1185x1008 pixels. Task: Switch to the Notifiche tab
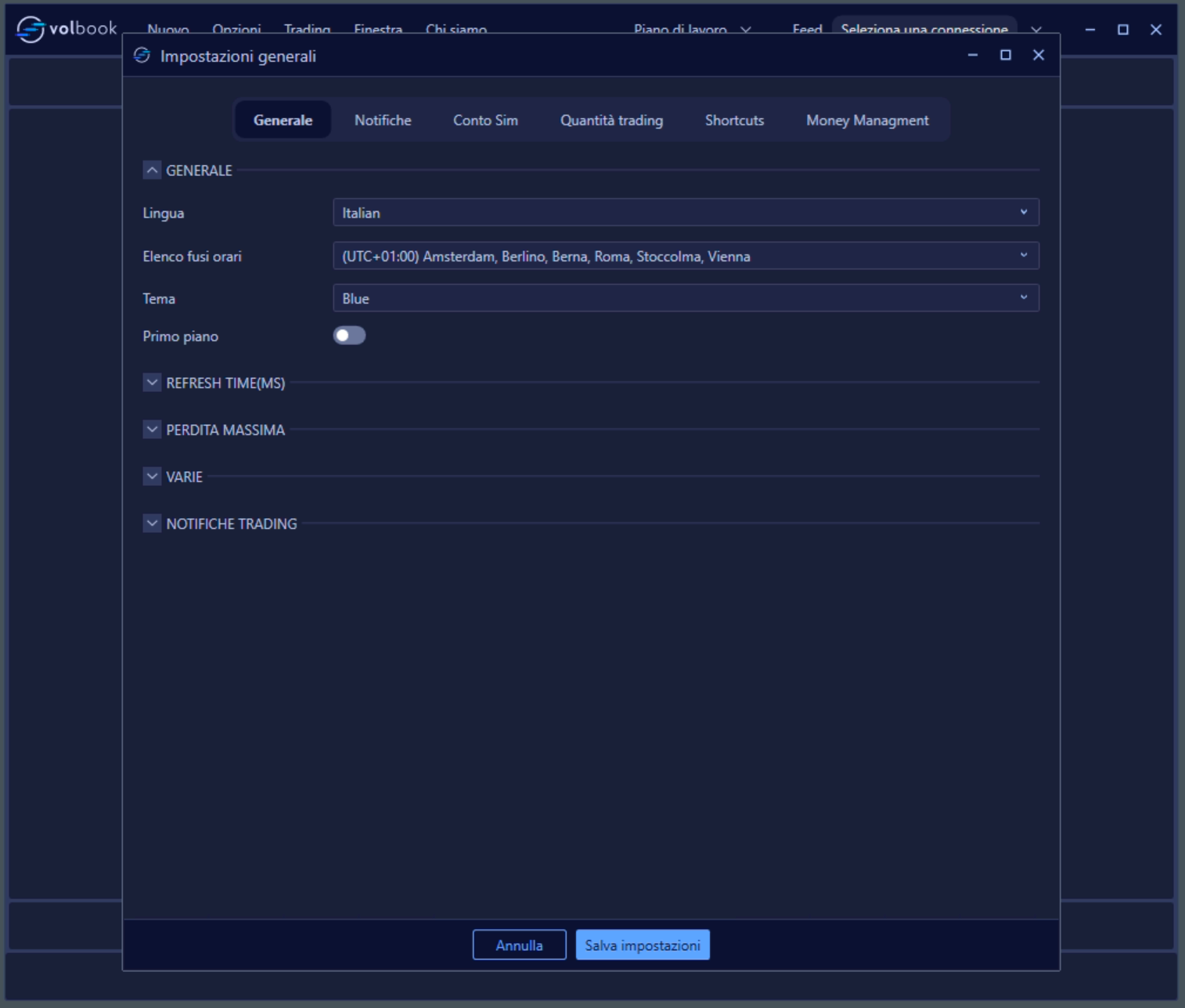(383, 120)
